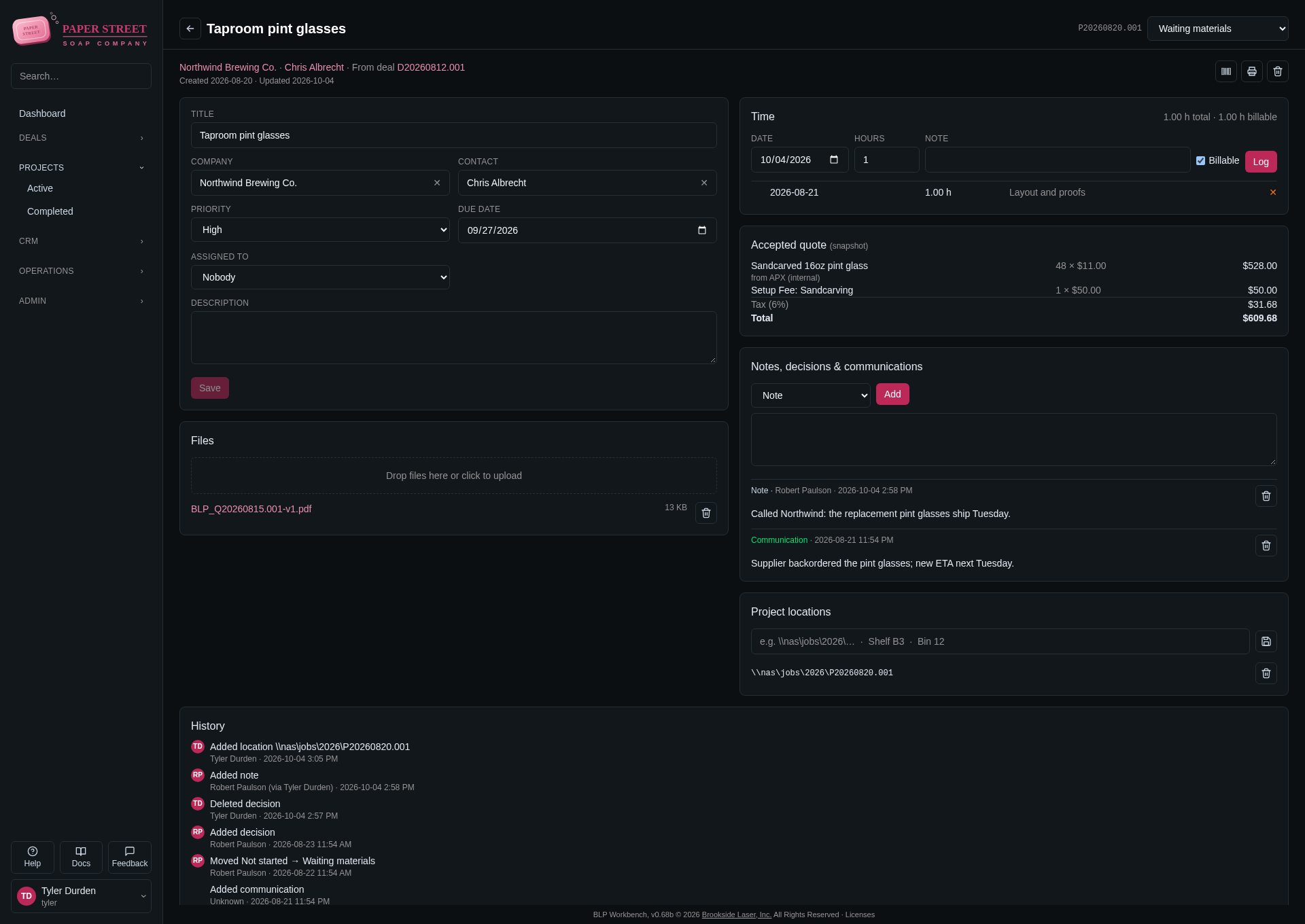Expand the Admin sidebar section
The width and height of the screenshot is (1305, 924).
[x=81, y=301]
